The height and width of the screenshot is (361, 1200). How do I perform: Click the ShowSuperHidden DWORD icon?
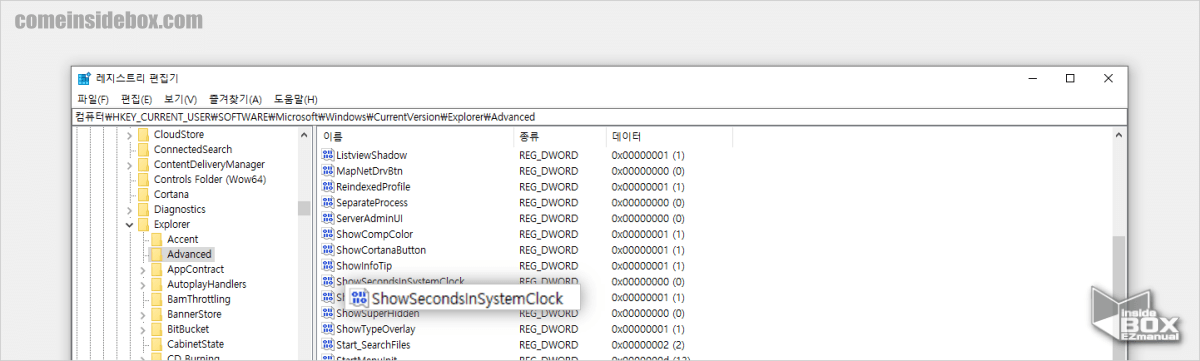coord(328,313)
